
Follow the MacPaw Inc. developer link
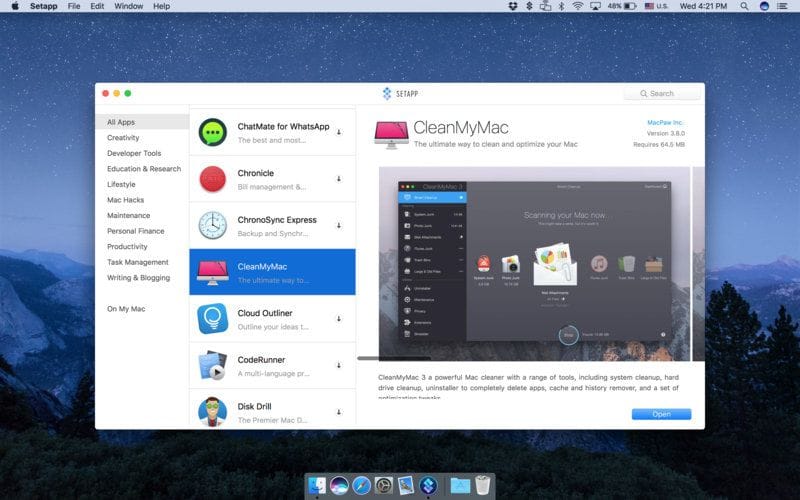coord(666,122)
